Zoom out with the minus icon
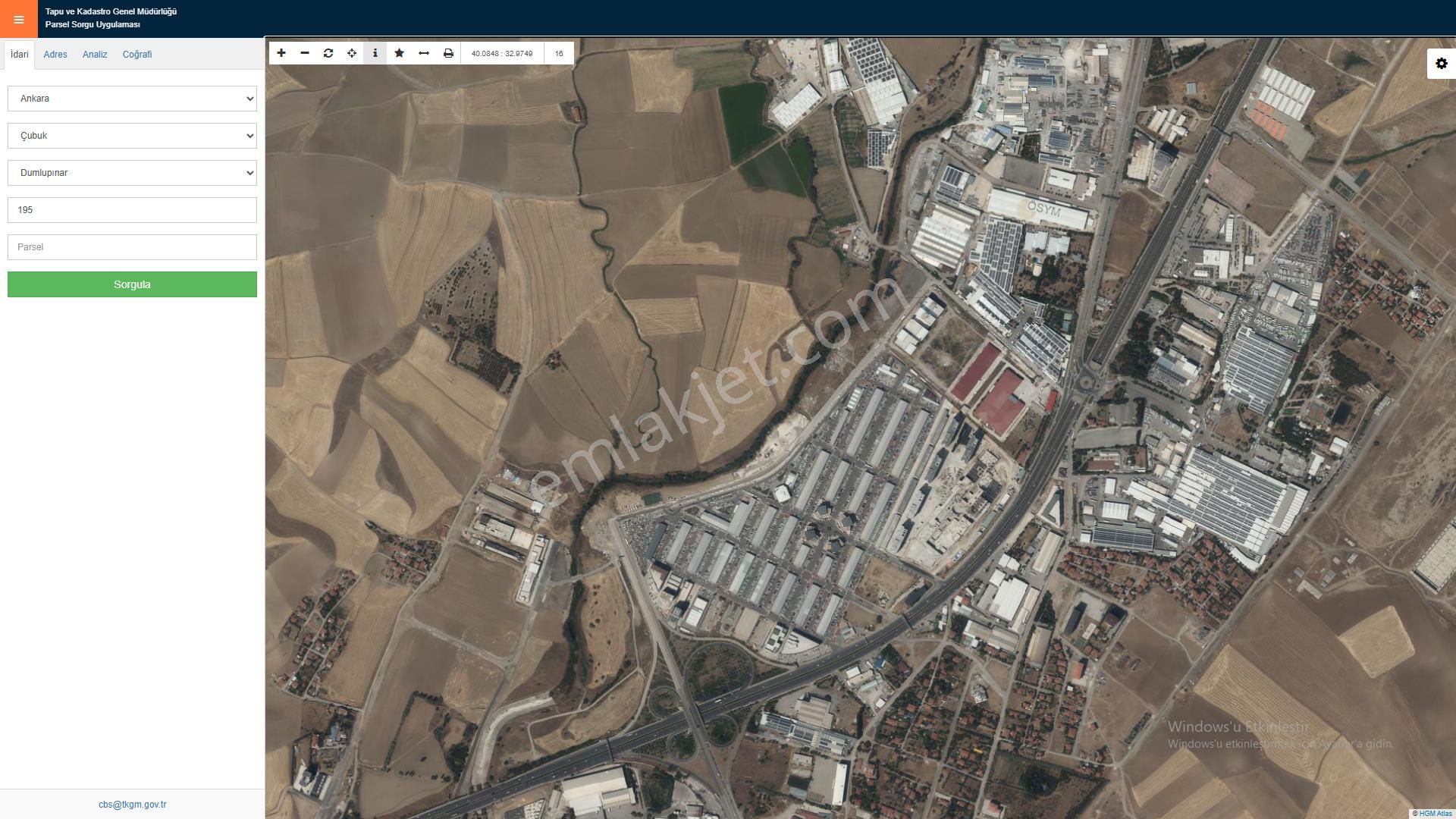 (305, 53)
